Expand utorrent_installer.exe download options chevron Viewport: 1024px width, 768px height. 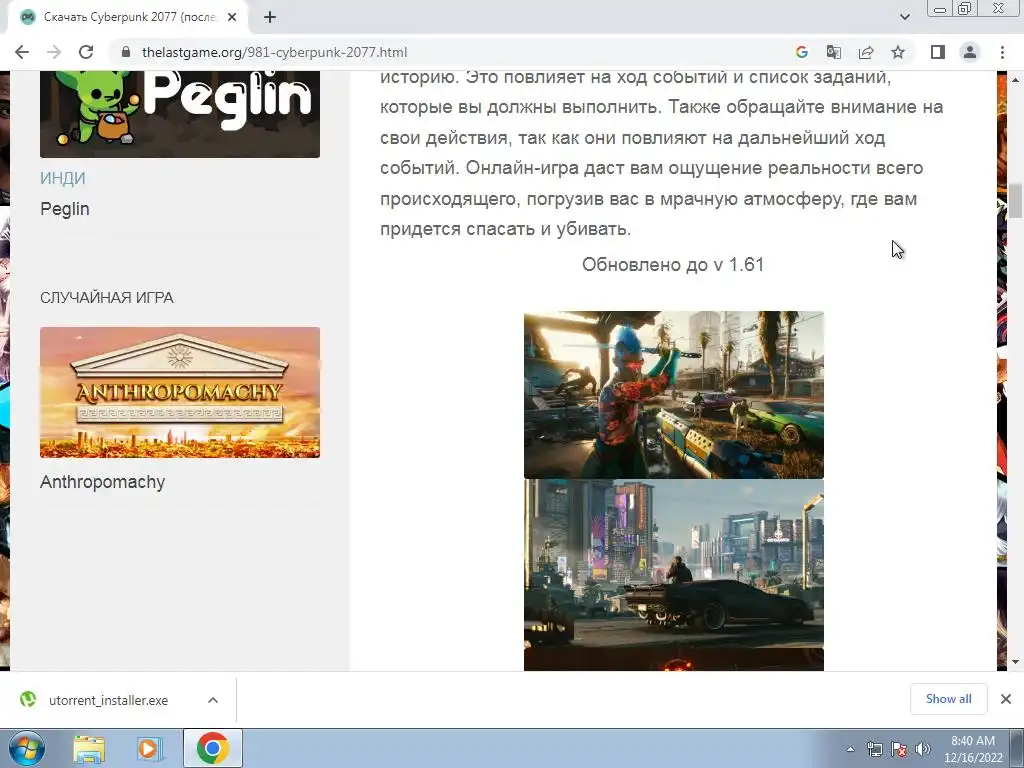click(213, 700)
